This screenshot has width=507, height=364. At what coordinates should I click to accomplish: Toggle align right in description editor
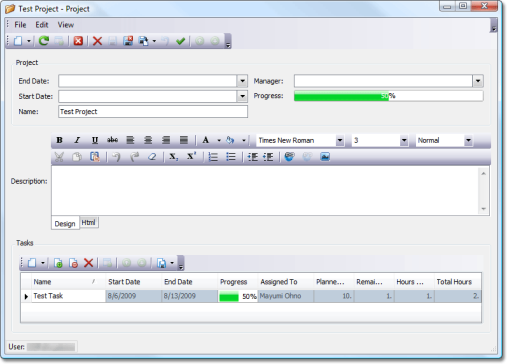point(166,140)
